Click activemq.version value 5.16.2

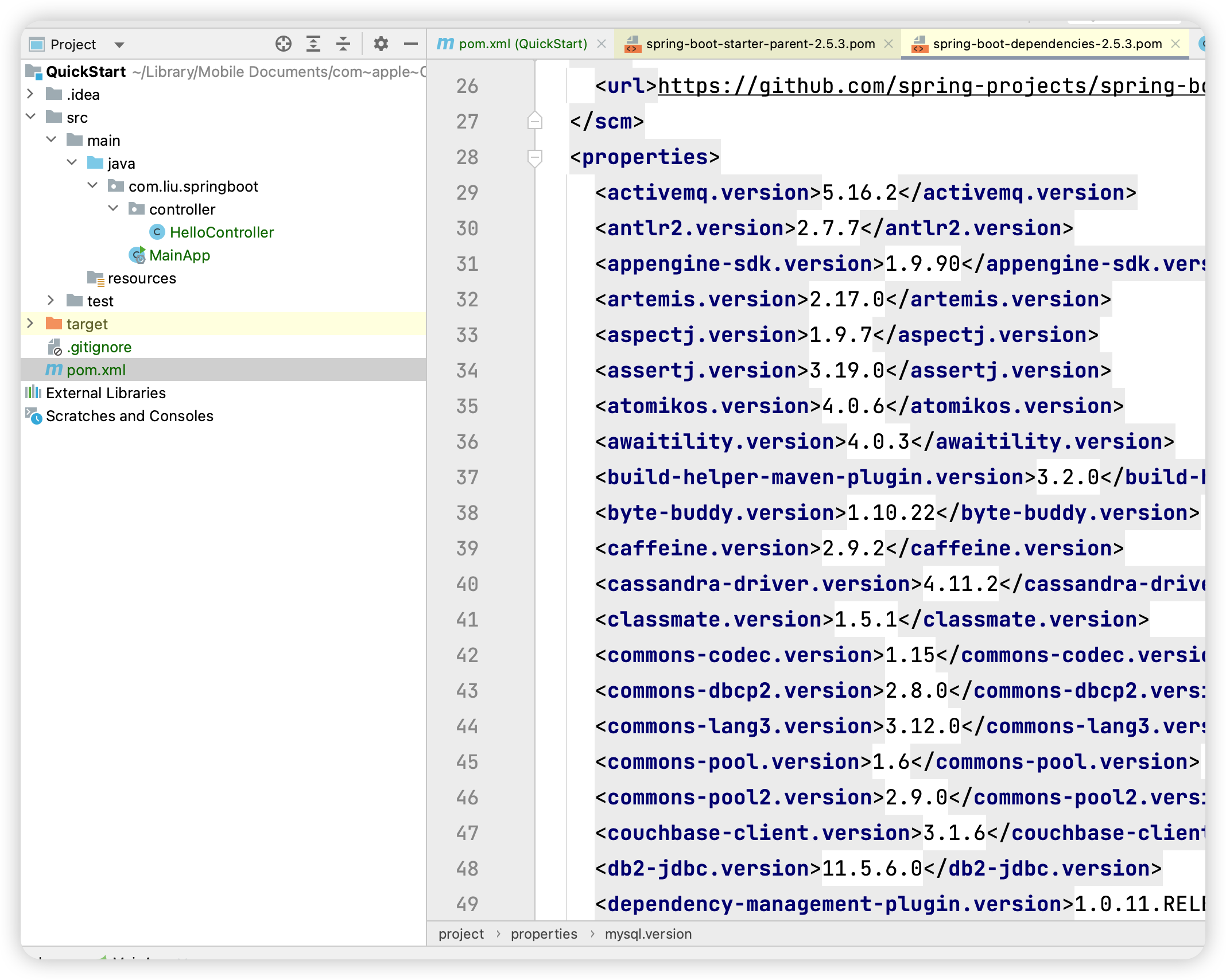[859, 193]
